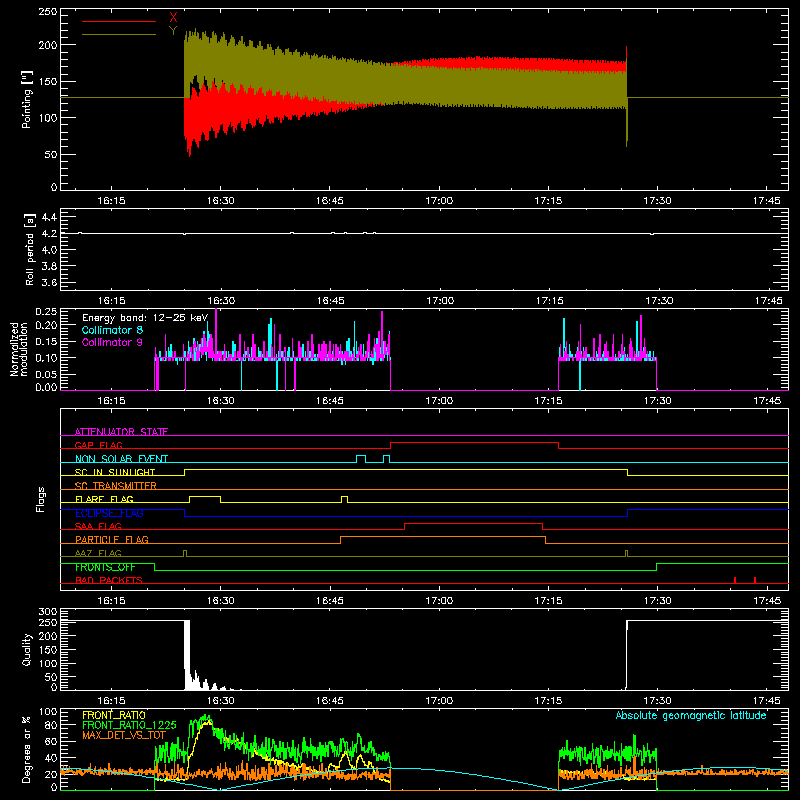Click '16:45' label under Roll period plot
The width and height of the screenshot is (800, 800).
[330, 301]
